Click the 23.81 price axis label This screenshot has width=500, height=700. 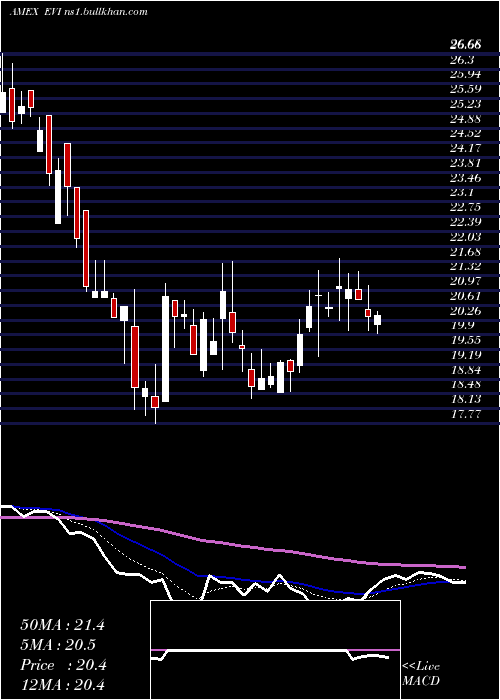466,163
